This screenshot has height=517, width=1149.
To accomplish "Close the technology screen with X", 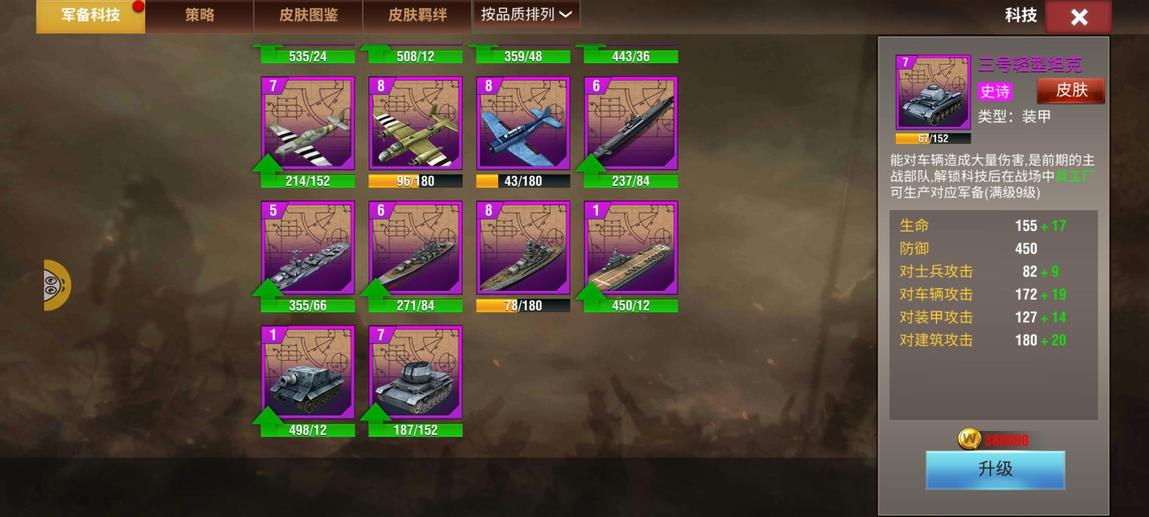I will pos(1078,17).
